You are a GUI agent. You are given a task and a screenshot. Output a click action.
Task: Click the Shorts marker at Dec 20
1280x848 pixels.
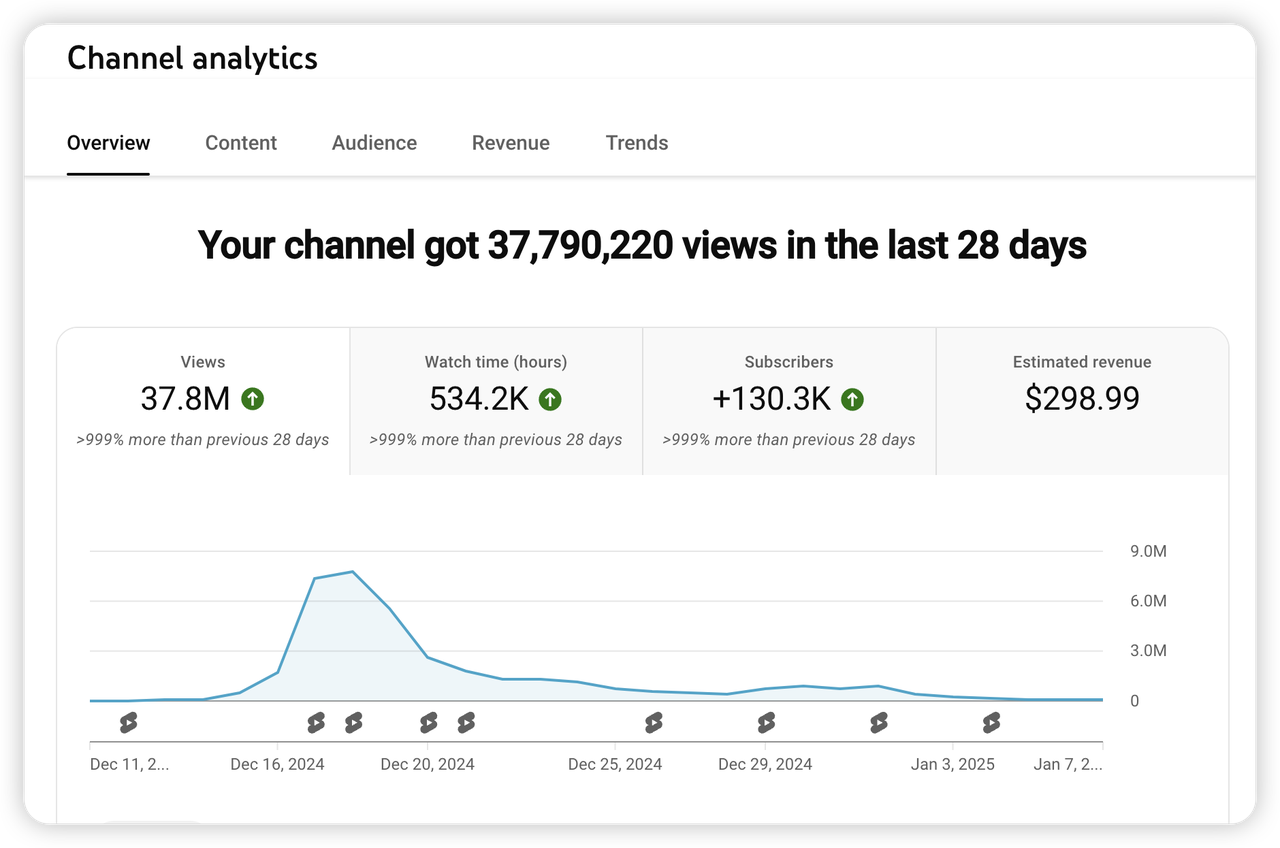pos(428,722)
